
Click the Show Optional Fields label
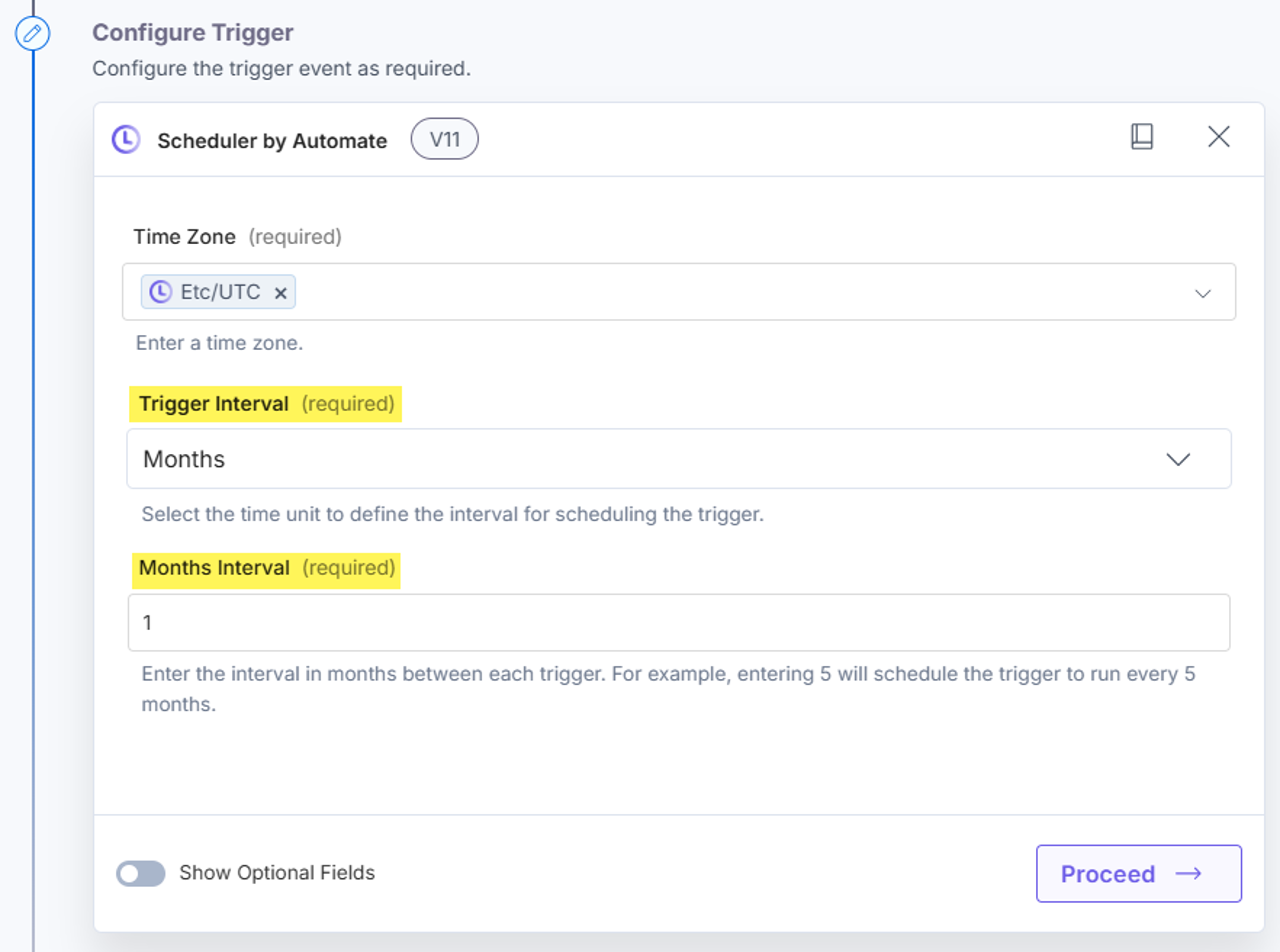(277, 873)
